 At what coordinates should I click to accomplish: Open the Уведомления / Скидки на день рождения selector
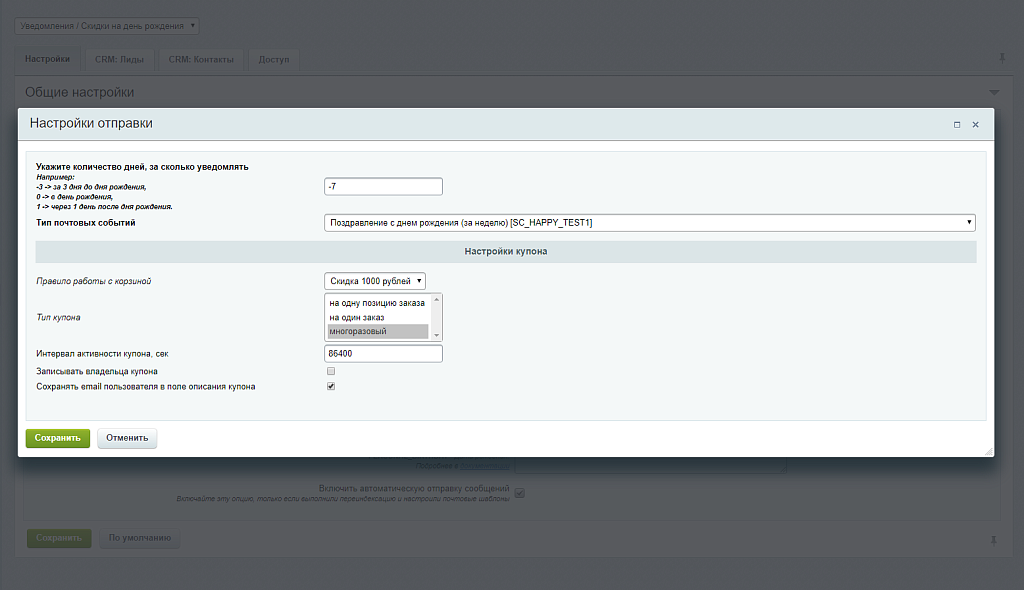tap(107, 25)
